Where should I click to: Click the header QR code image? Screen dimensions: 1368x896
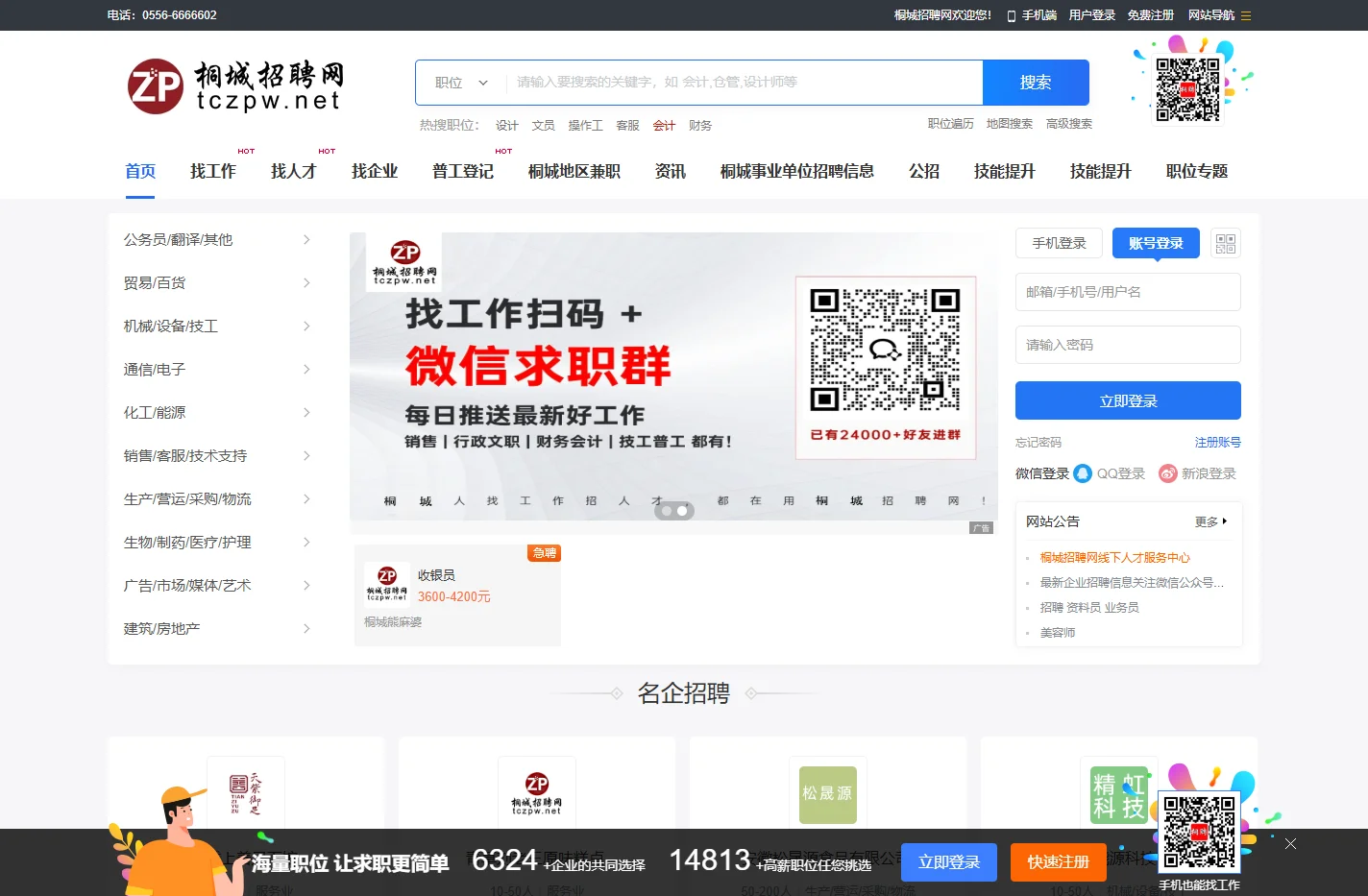tap(1187, 89)
